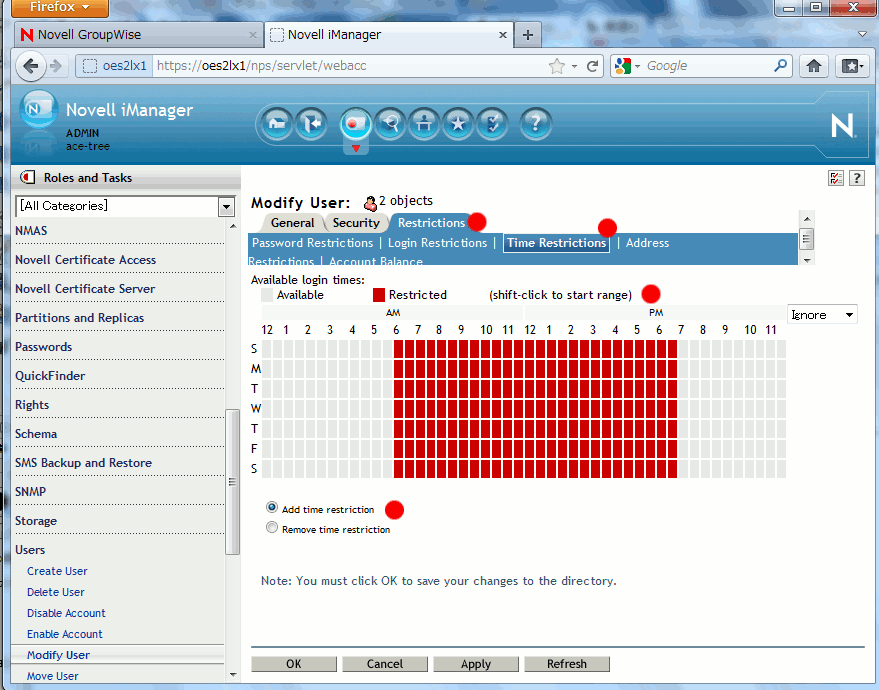Switch to the General tab

[292, 223]
